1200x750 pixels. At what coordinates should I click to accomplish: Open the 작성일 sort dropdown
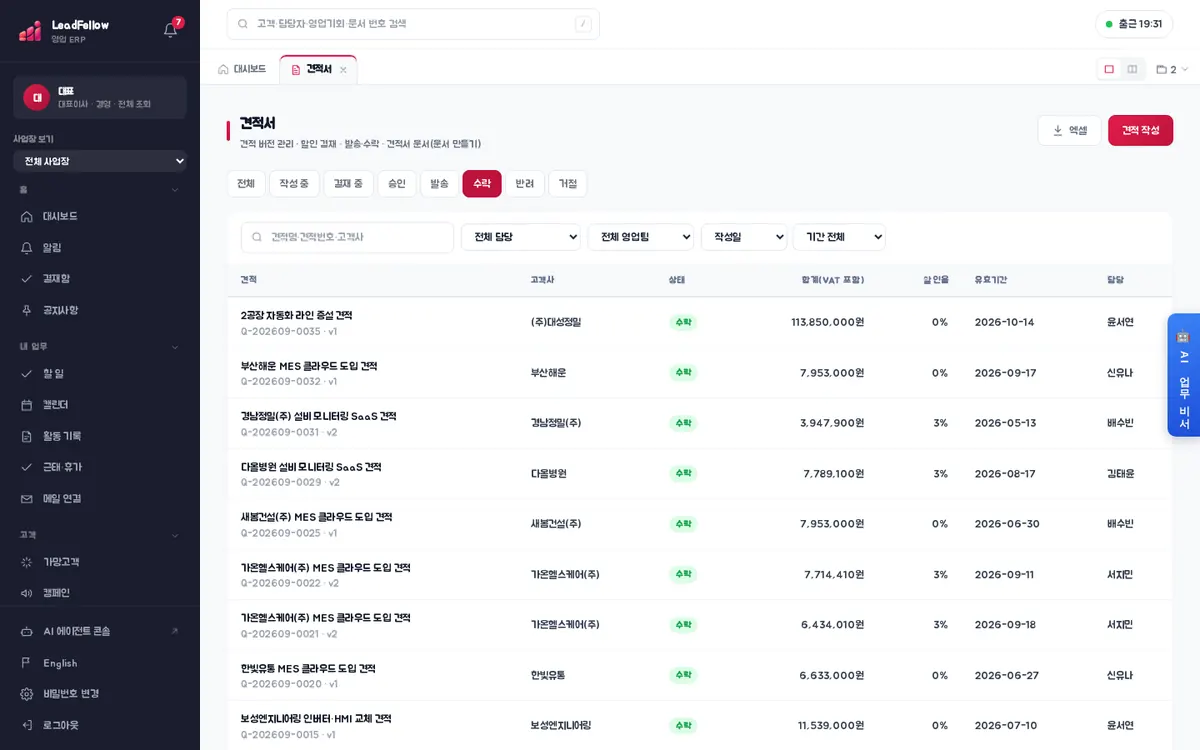coord(744,237)
